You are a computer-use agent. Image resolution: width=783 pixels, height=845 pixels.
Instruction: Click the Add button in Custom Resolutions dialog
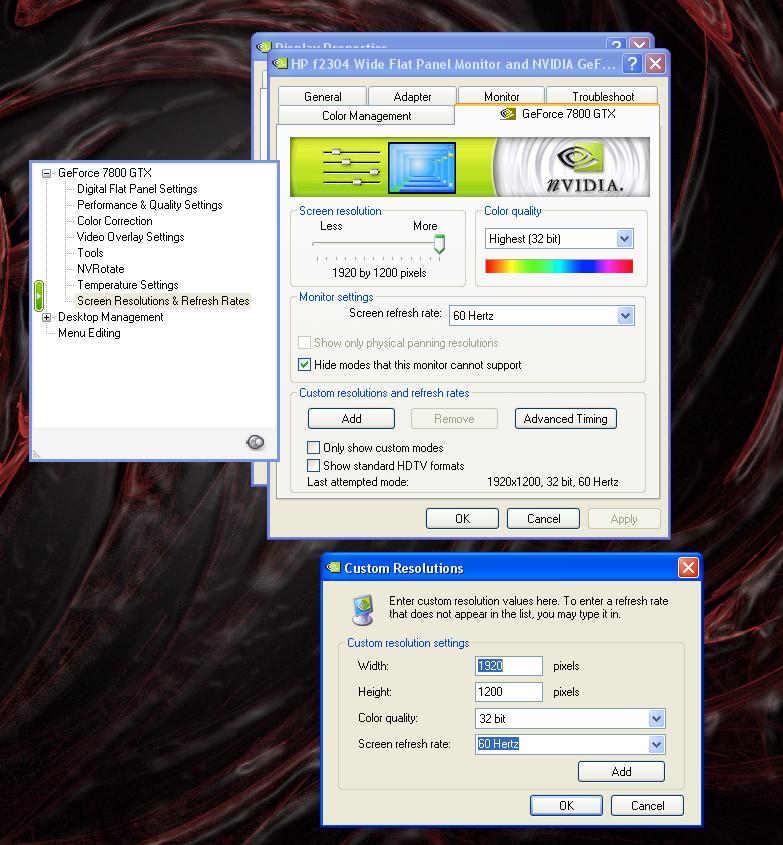(x=621, y=772)
